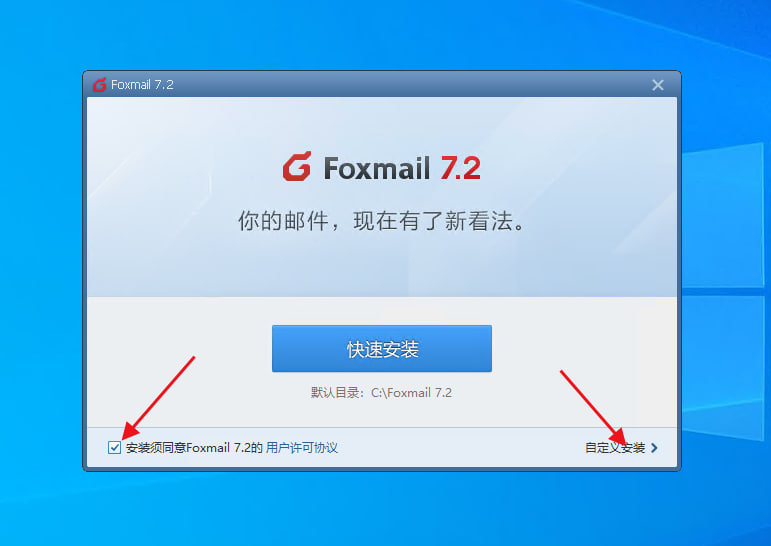Viewport: 771px width, 546px height.
Task: Click the 安装须同意Foxmail 7.2的 checkbox label
Action: click(x=194, y=448)
